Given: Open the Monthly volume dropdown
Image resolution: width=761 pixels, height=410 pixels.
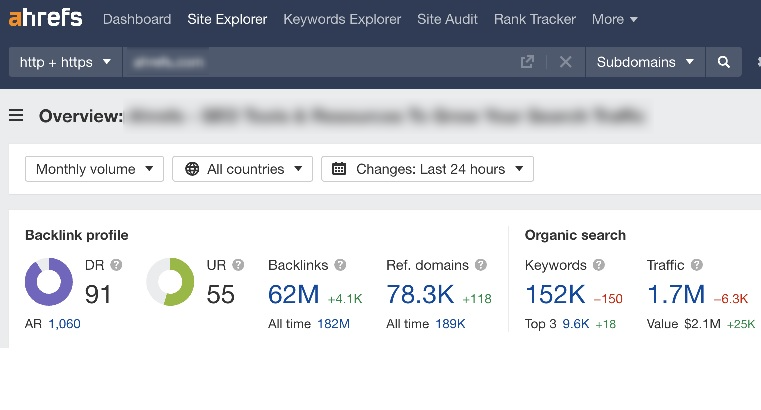Looking at the screenshot, I should click(94, 169).
